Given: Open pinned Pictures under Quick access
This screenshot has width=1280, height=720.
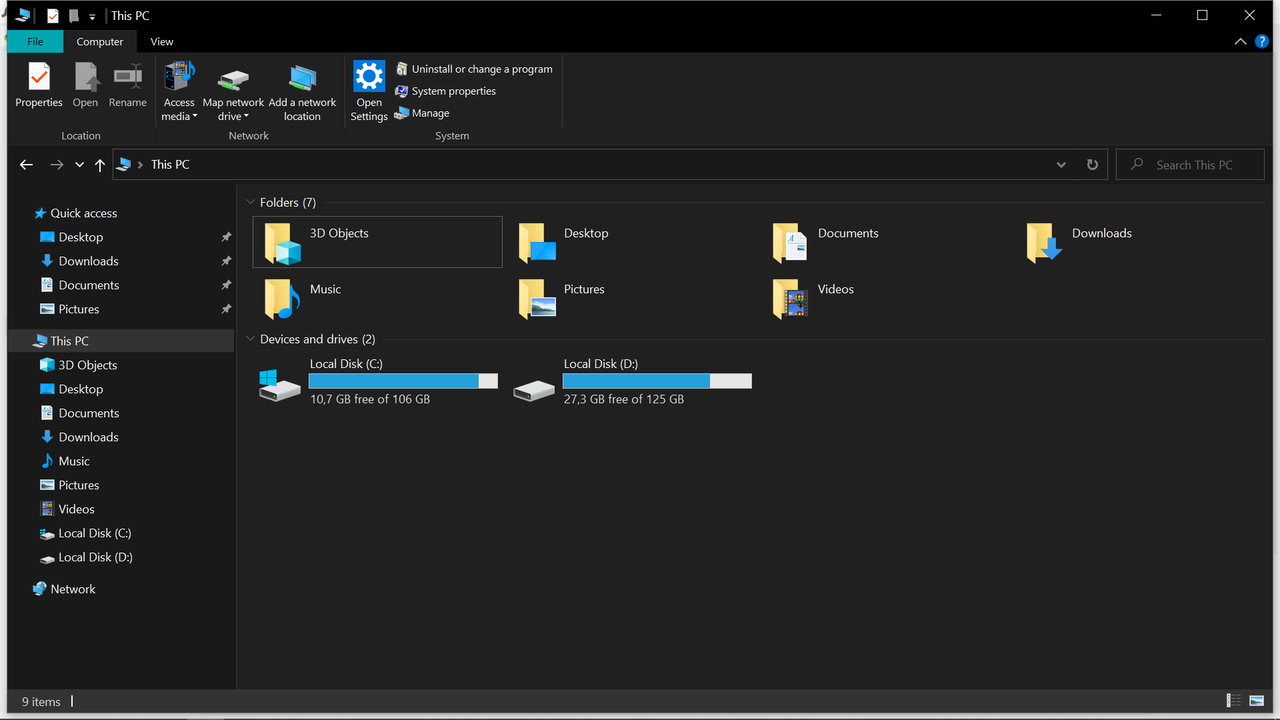Looking at the screenshot, I should (x=79, y=309).
